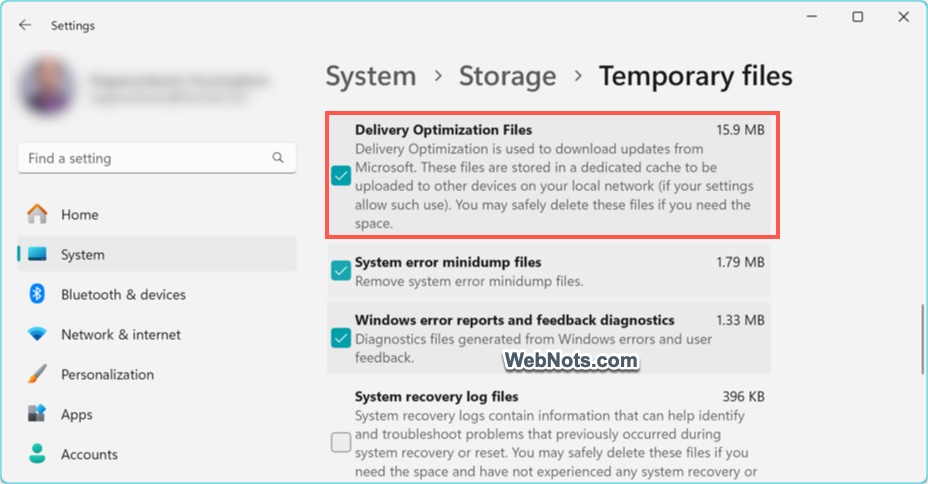The height and width of the screenshot is (484, 928).
Task: Click the back arrow in Settings
Action: (x=25, y=25)
